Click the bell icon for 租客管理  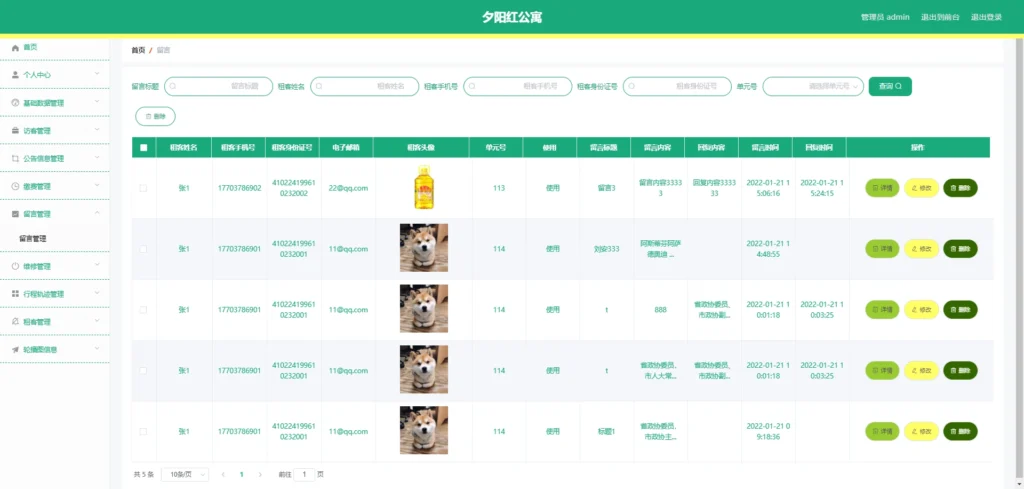[x=15, y=322]
